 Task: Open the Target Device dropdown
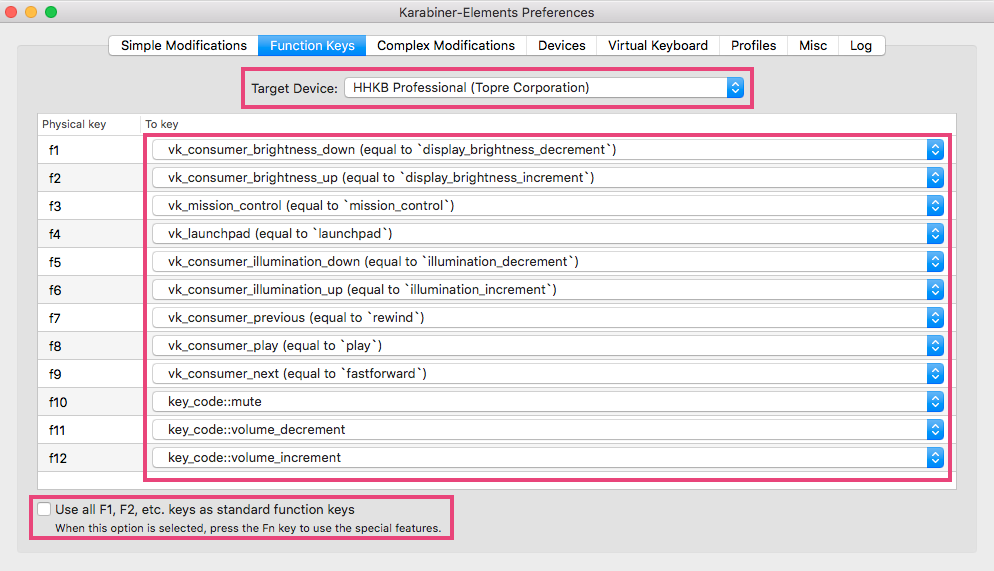click(x=544, y=87)
